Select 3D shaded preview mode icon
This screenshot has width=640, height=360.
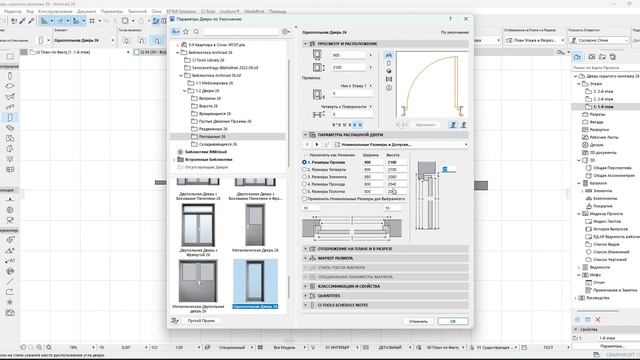(x=389, y=71)
